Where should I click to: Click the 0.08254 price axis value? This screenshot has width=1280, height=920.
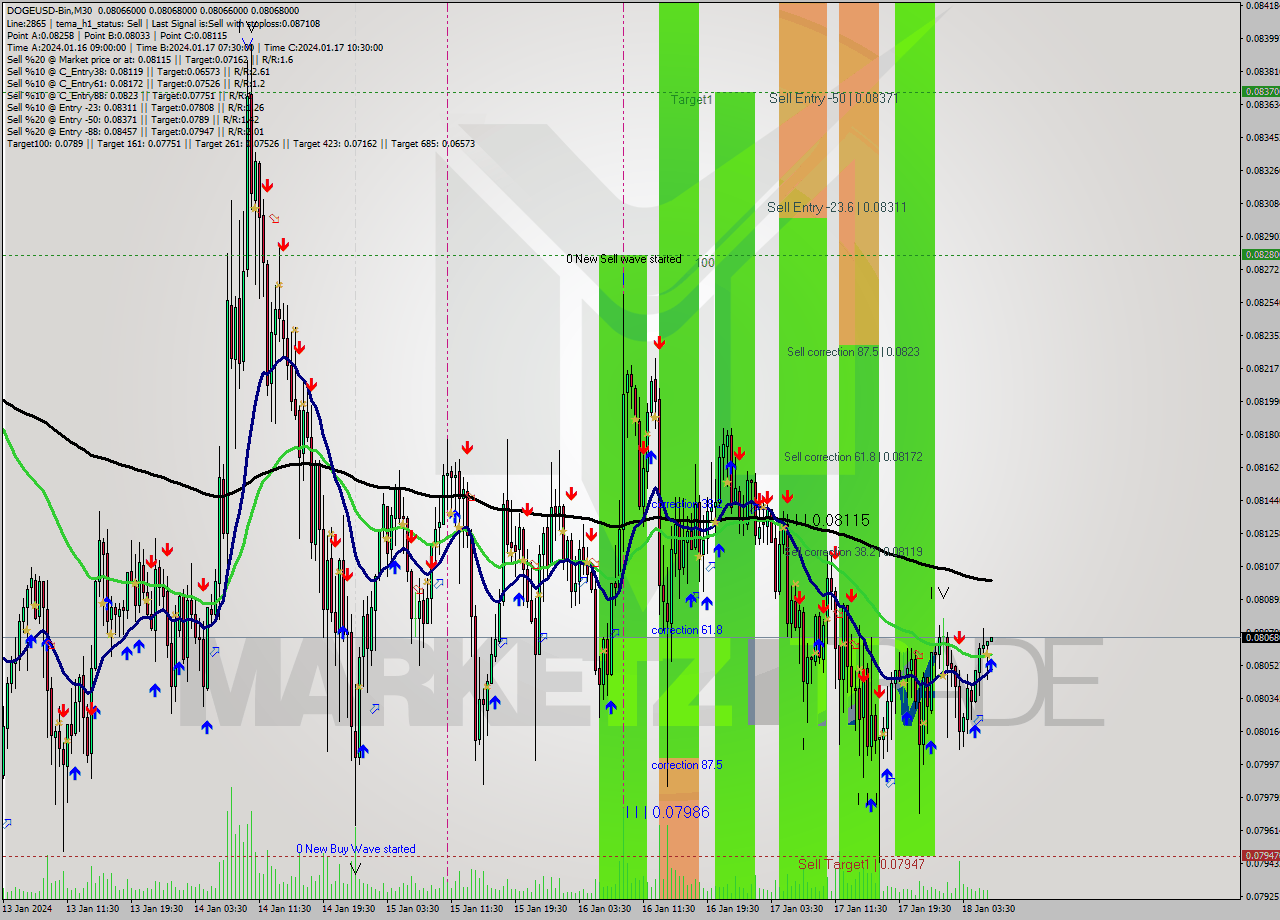(x=1262, y=302)
